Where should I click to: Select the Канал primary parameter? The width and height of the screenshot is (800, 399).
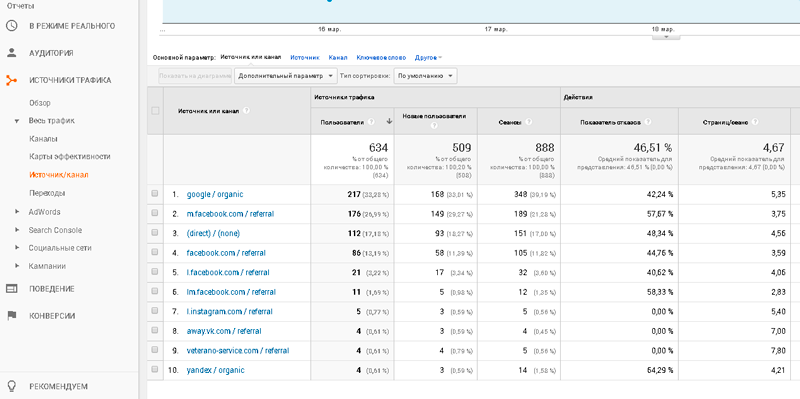(x=338, y=58)
